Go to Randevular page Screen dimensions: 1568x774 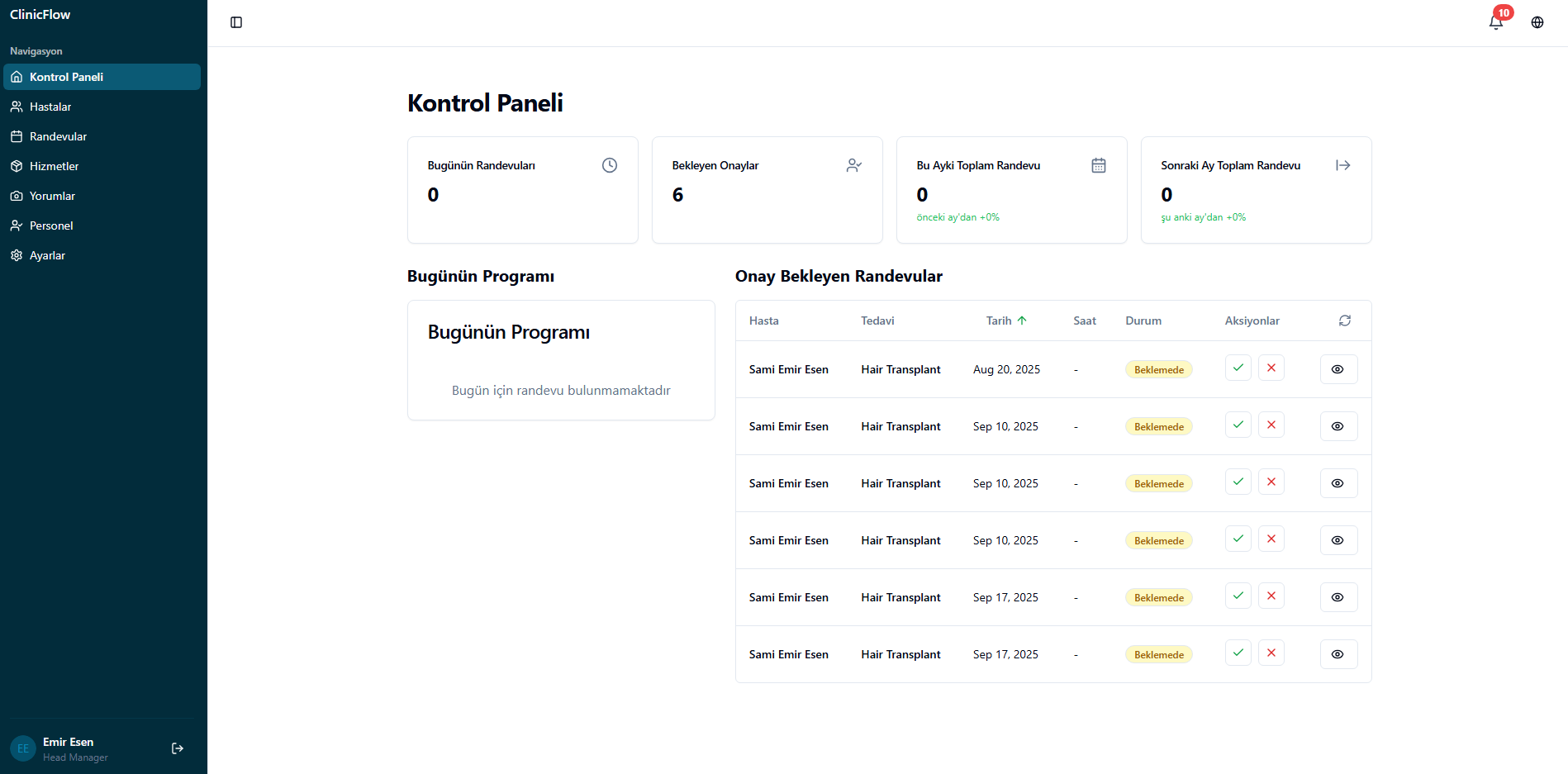58,136
